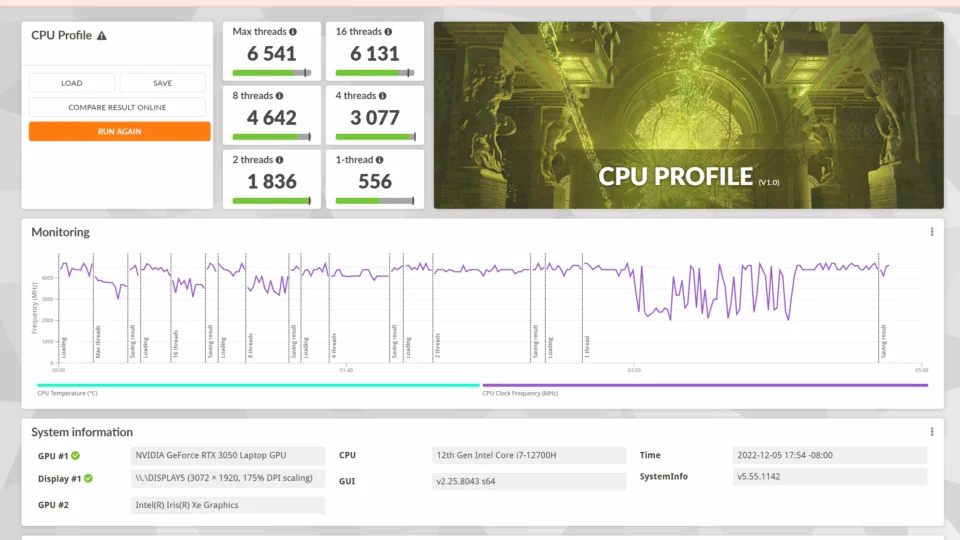Open the 1-thread info icon

[380, 160]
